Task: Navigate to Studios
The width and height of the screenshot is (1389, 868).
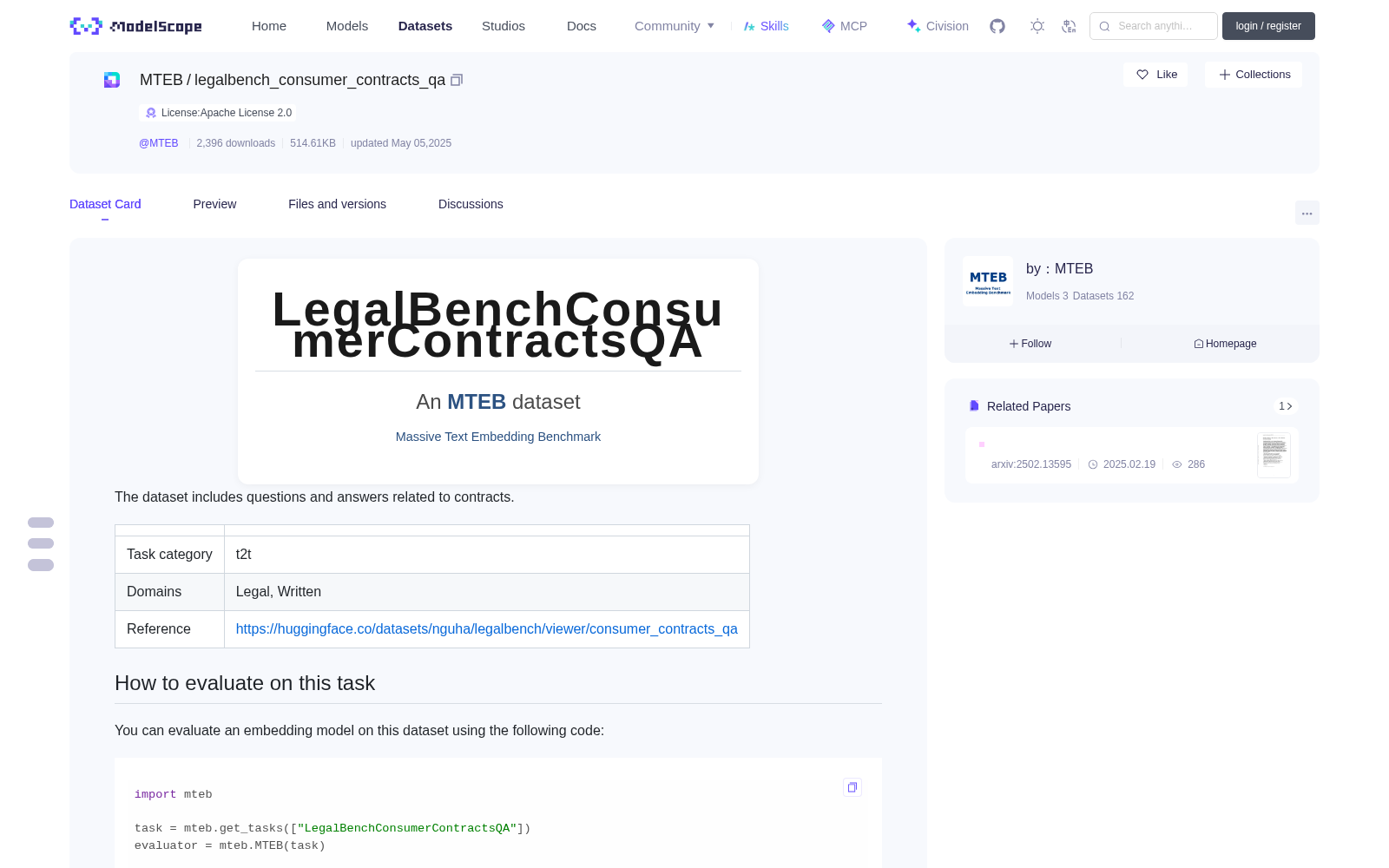Action: (x=504, y=26)
